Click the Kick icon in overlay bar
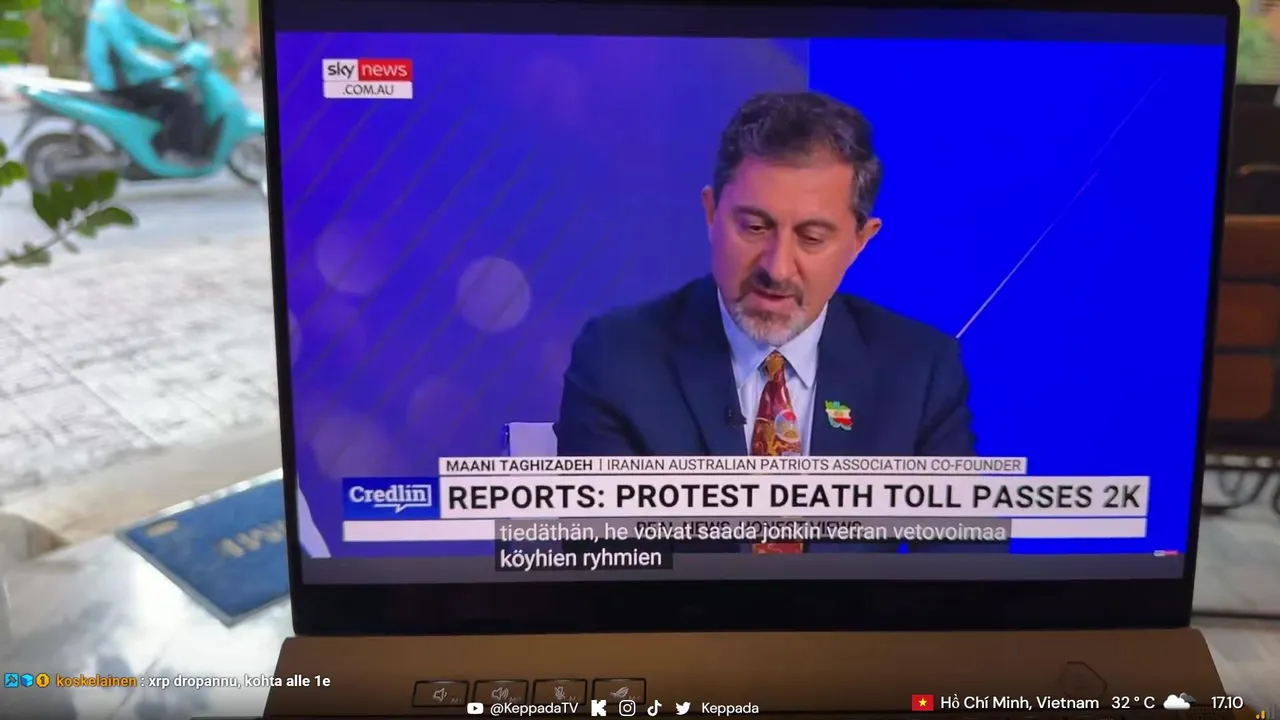The width and height of the screenshot is (1280, 720). [598, 708]
